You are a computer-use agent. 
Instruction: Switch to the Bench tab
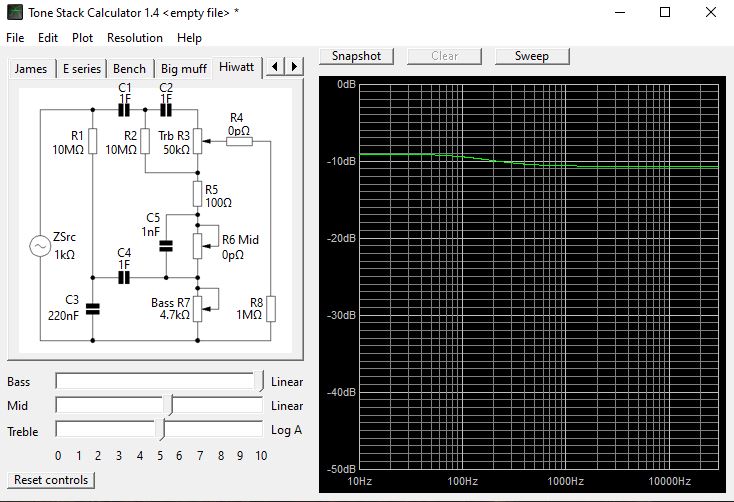point(130,69)
